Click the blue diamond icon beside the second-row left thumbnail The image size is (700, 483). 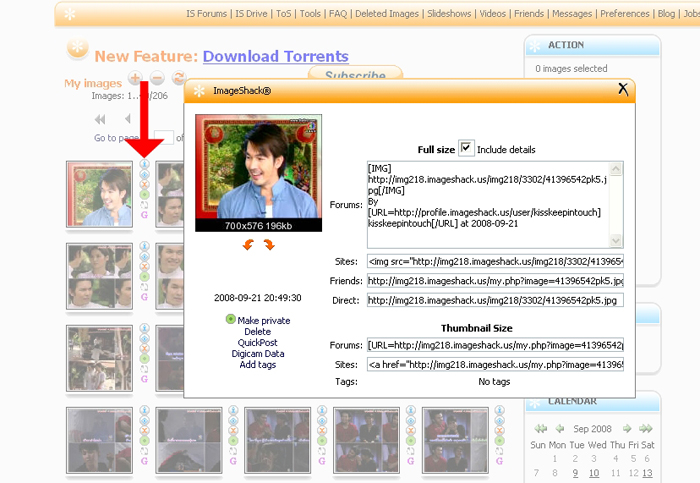pos(144,257)
